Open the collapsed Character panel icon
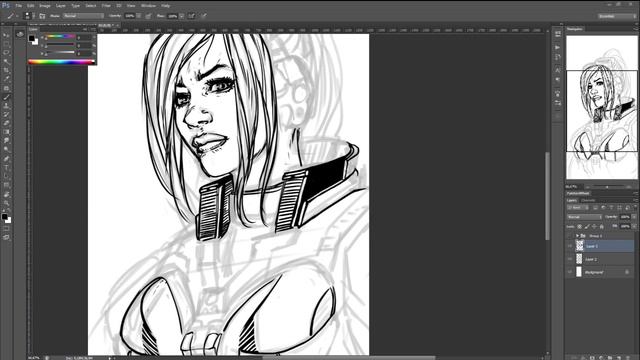Viewport: 640px width, 360px height. (x=558, y=70)
